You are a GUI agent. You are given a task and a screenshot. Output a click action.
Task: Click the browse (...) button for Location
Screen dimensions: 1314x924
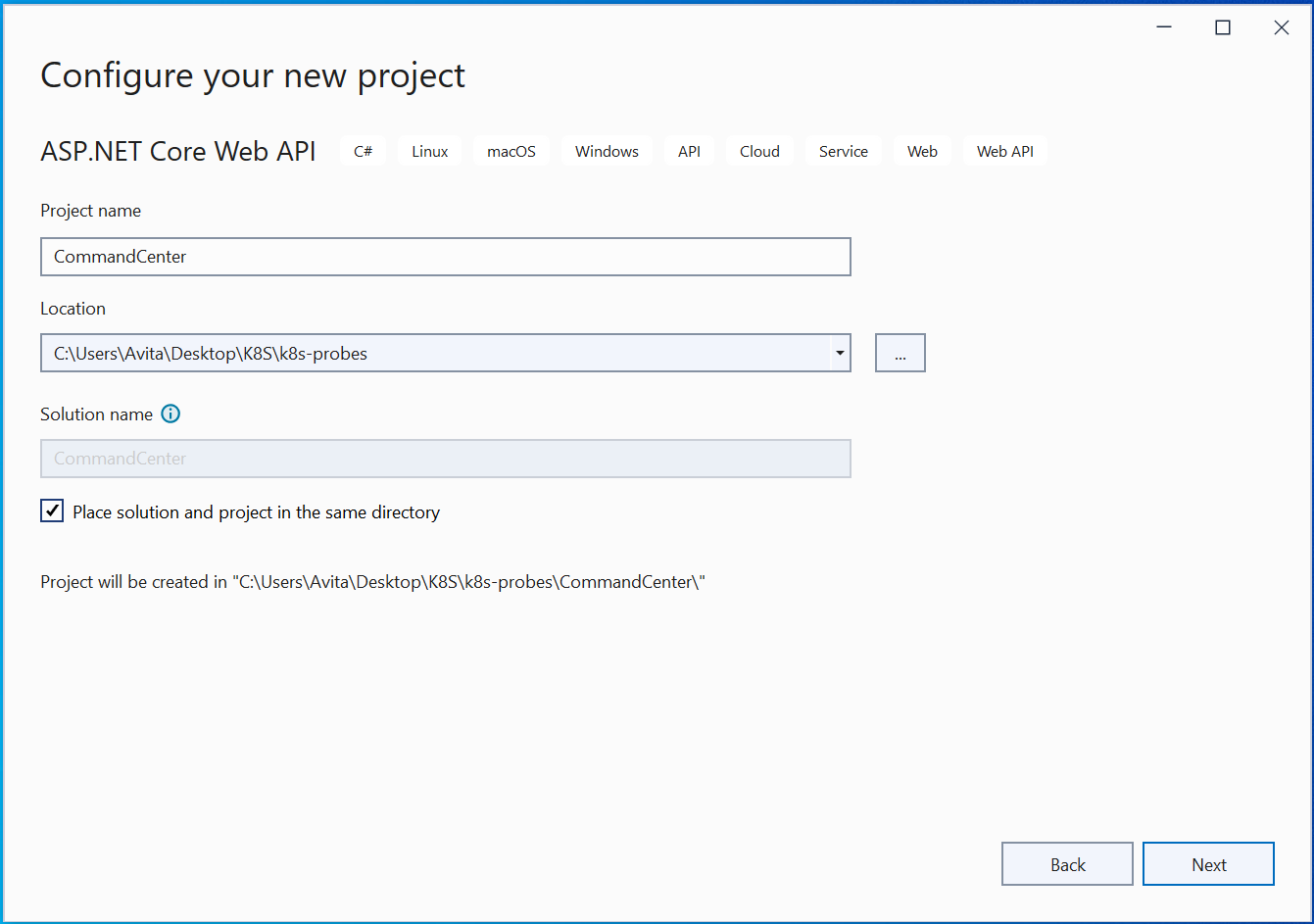[900, 353]
